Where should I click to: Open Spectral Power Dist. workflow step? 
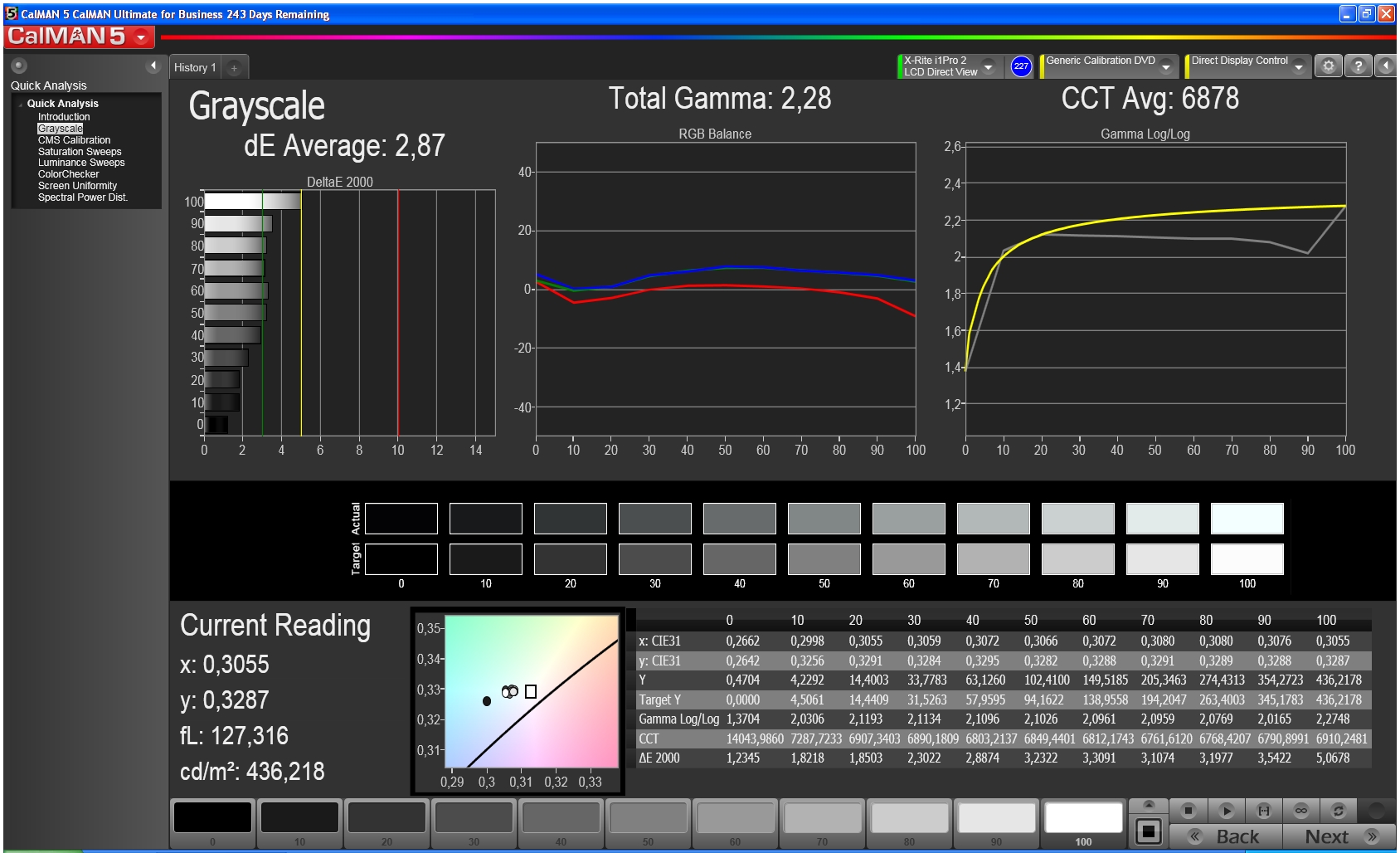click(83, 197)
